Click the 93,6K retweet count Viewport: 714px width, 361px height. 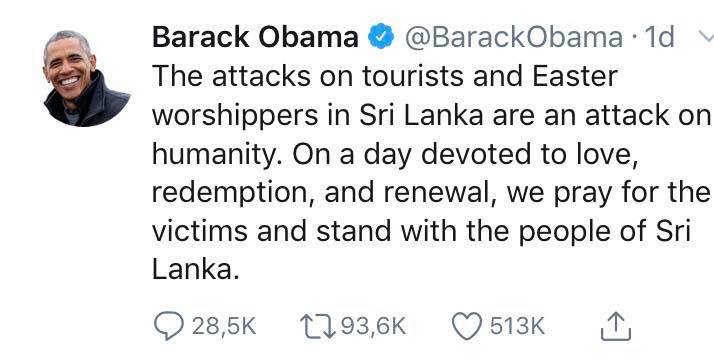(x=373, y=326)
